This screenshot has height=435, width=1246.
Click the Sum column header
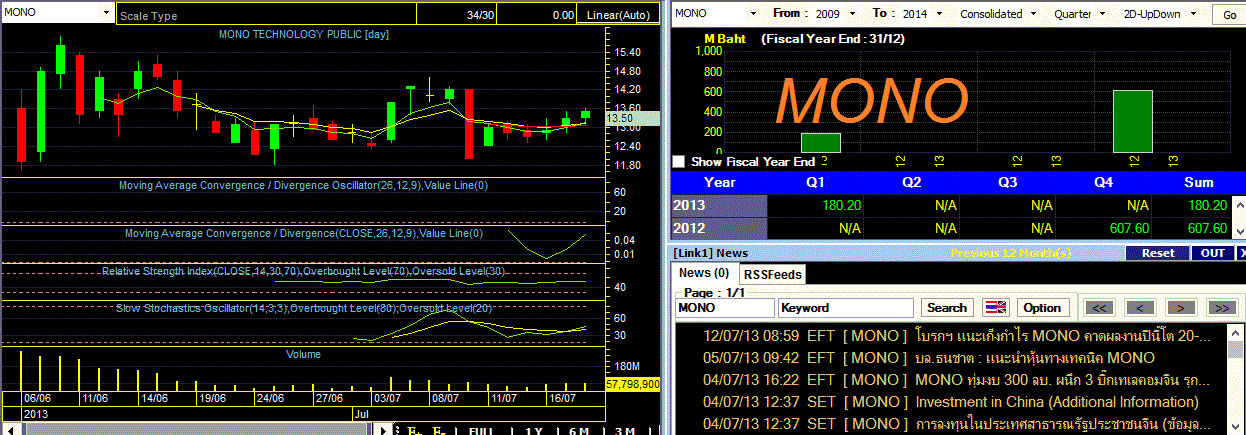coord(1198,182)
